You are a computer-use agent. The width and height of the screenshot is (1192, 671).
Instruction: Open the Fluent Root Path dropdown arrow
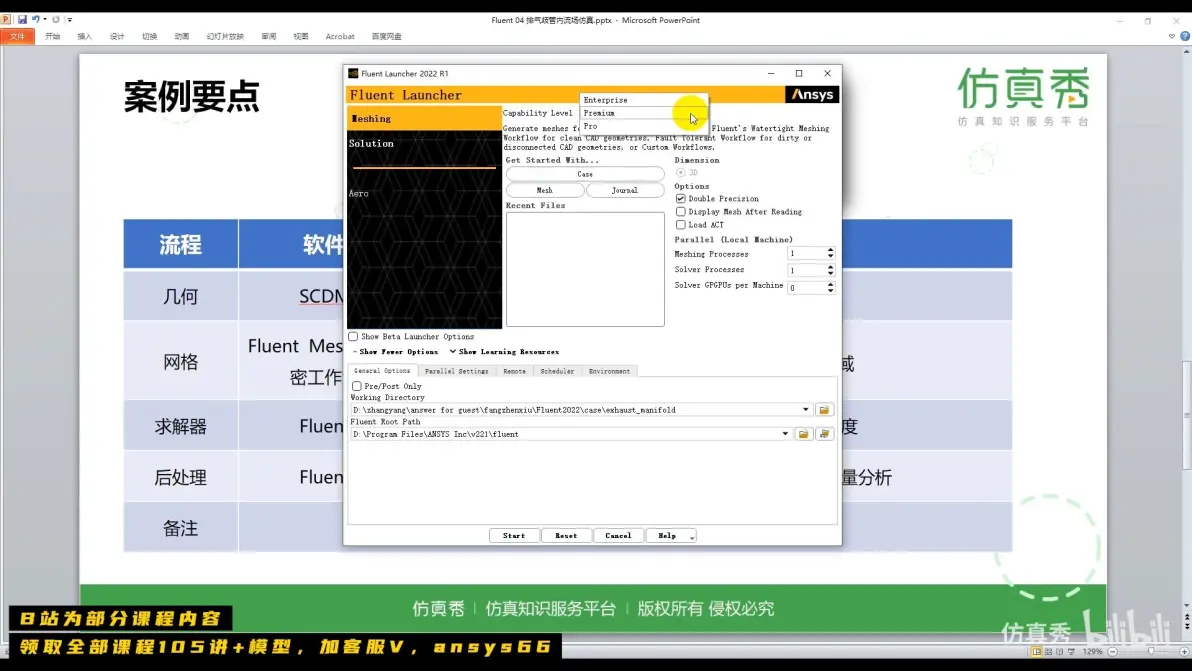(785, 434)
